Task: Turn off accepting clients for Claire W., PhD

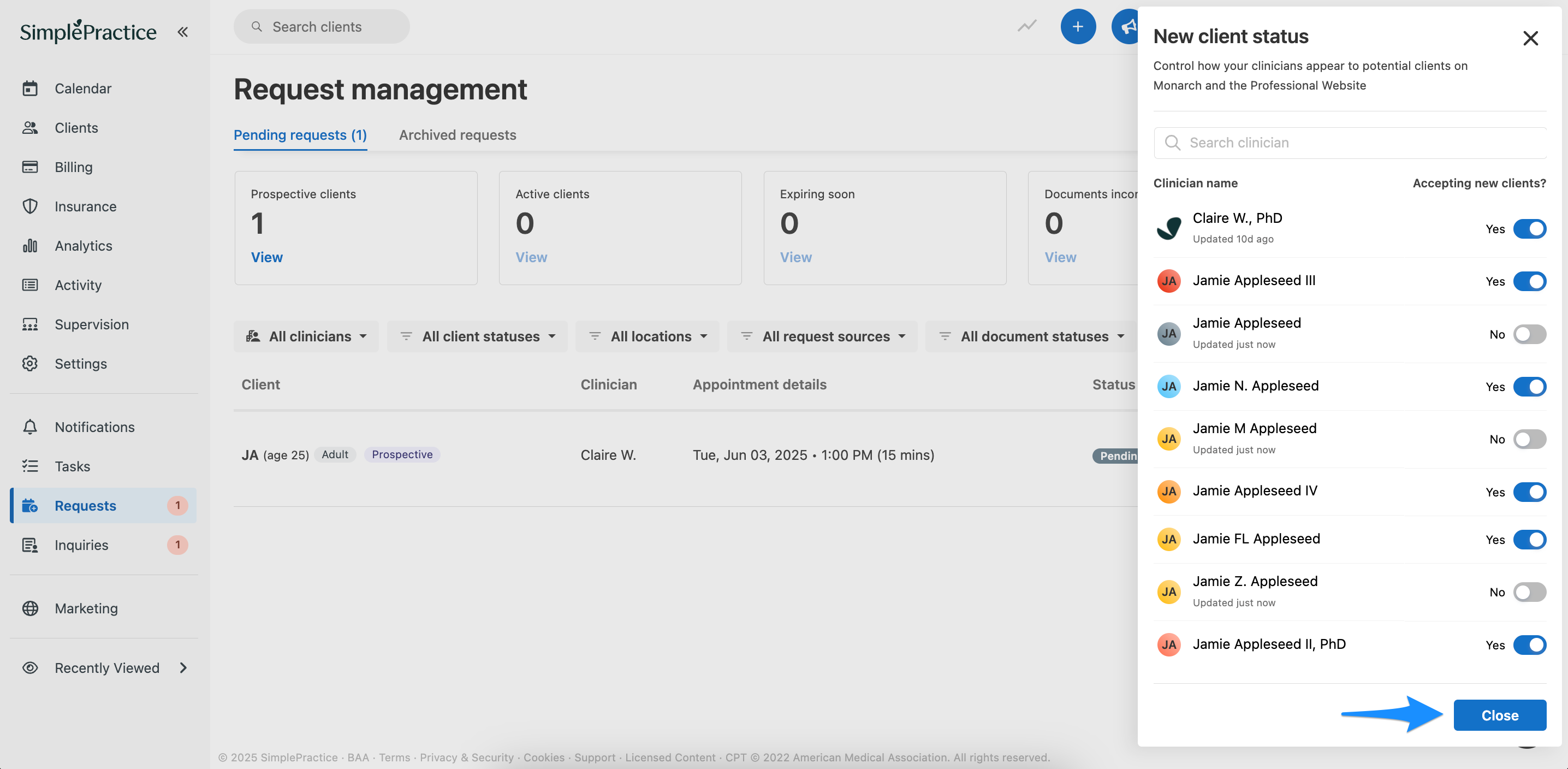Action: 1530,228
